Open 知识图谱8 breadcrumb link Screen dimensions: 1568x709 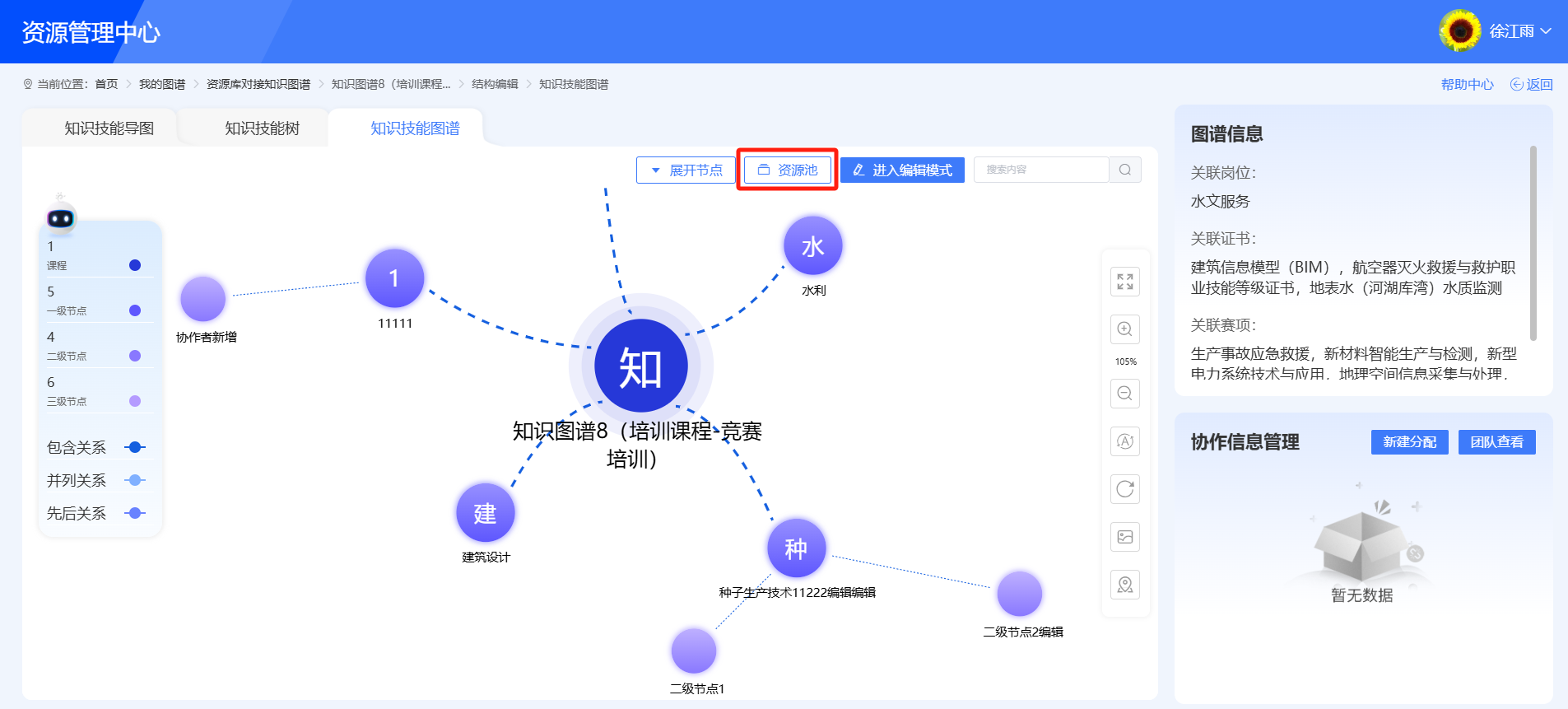391,84
